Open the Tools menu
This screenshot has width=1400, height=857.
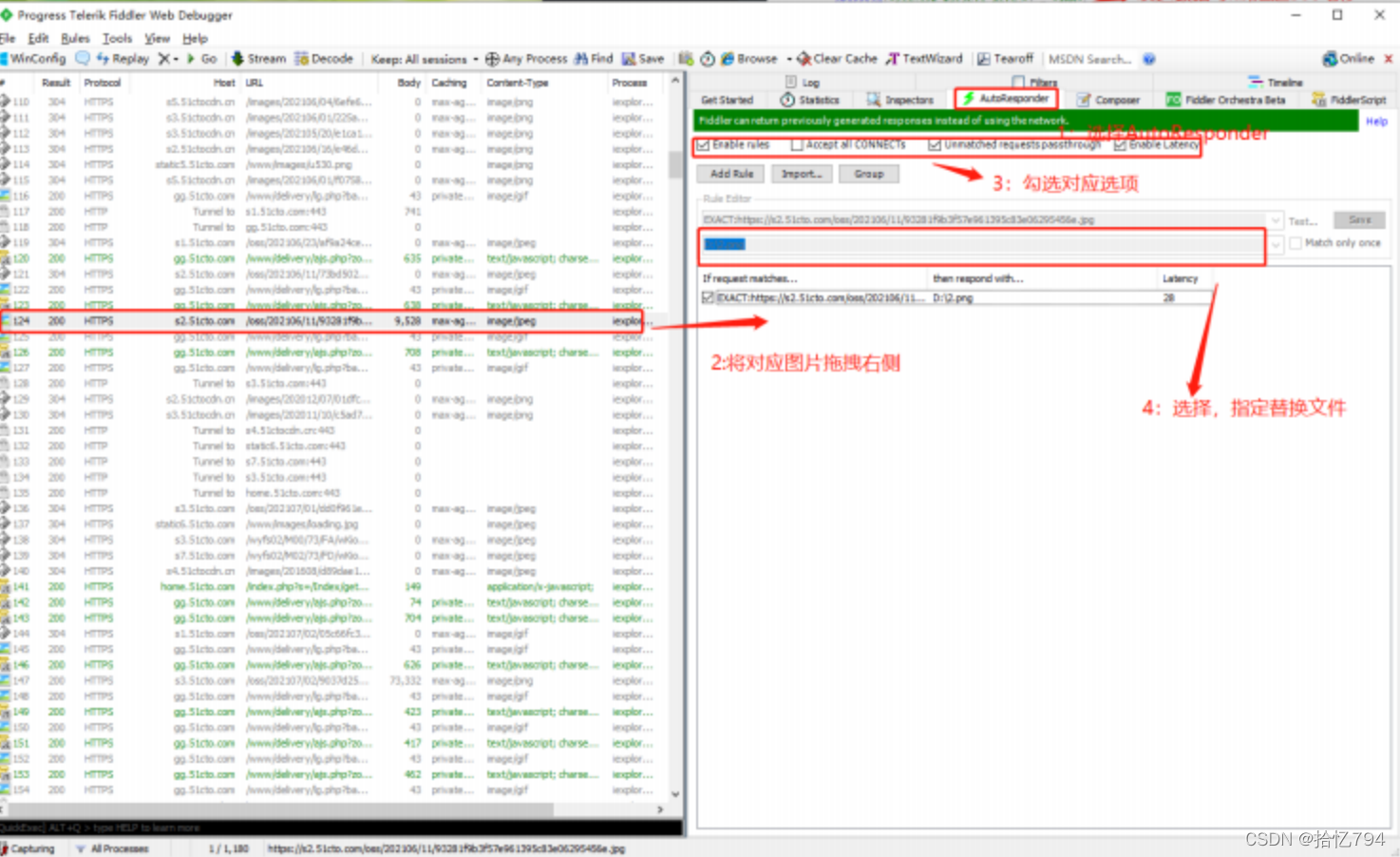click(x=117, y=38)
